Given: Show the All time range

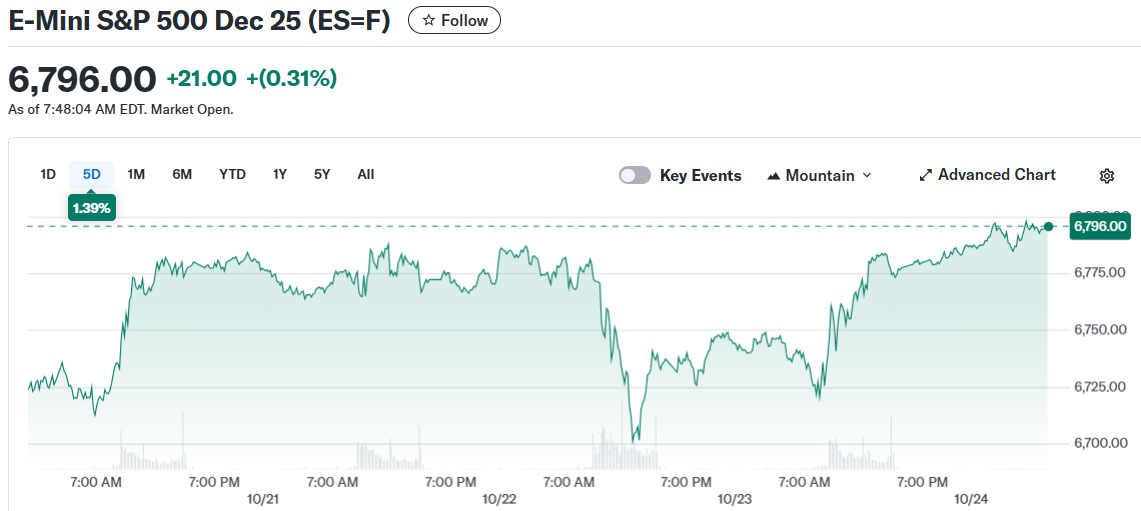Looking at the screenshot, I should tap(366, 174).
